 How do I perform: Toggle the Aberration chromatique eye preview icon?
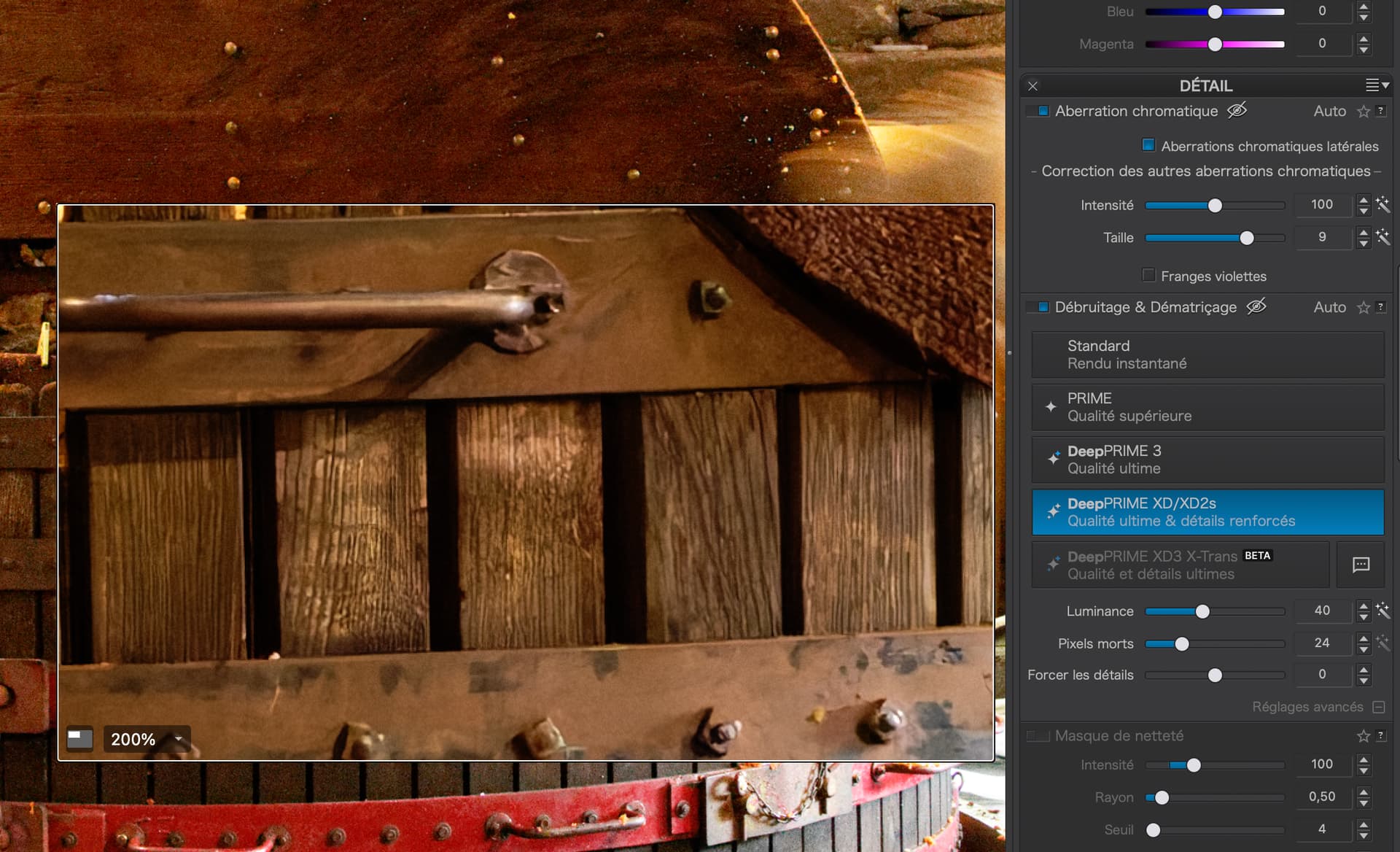1237,111
